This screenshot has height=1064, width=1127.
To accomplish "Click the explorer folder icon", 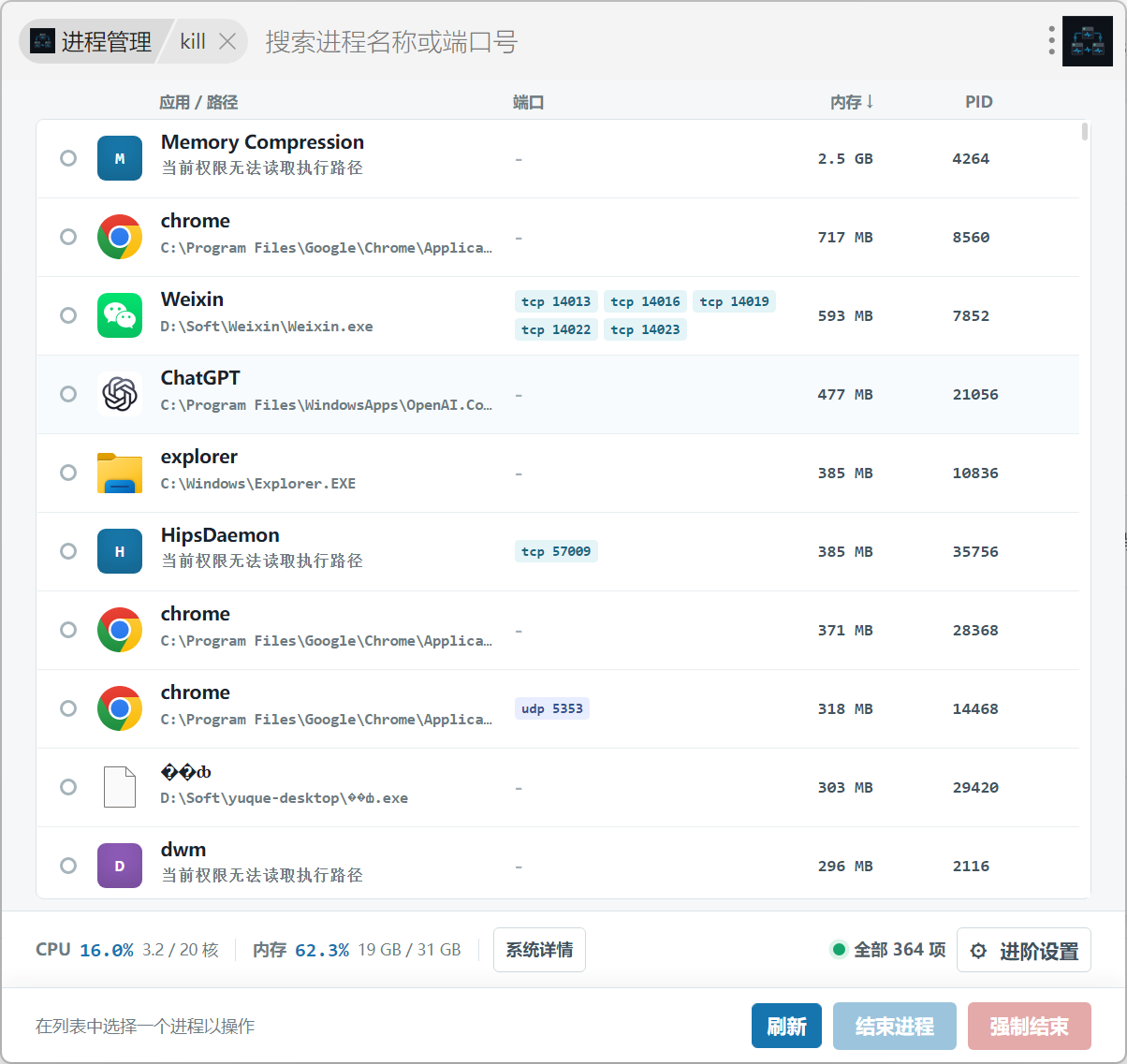I will pyautogui.click(x=120, y=473).
